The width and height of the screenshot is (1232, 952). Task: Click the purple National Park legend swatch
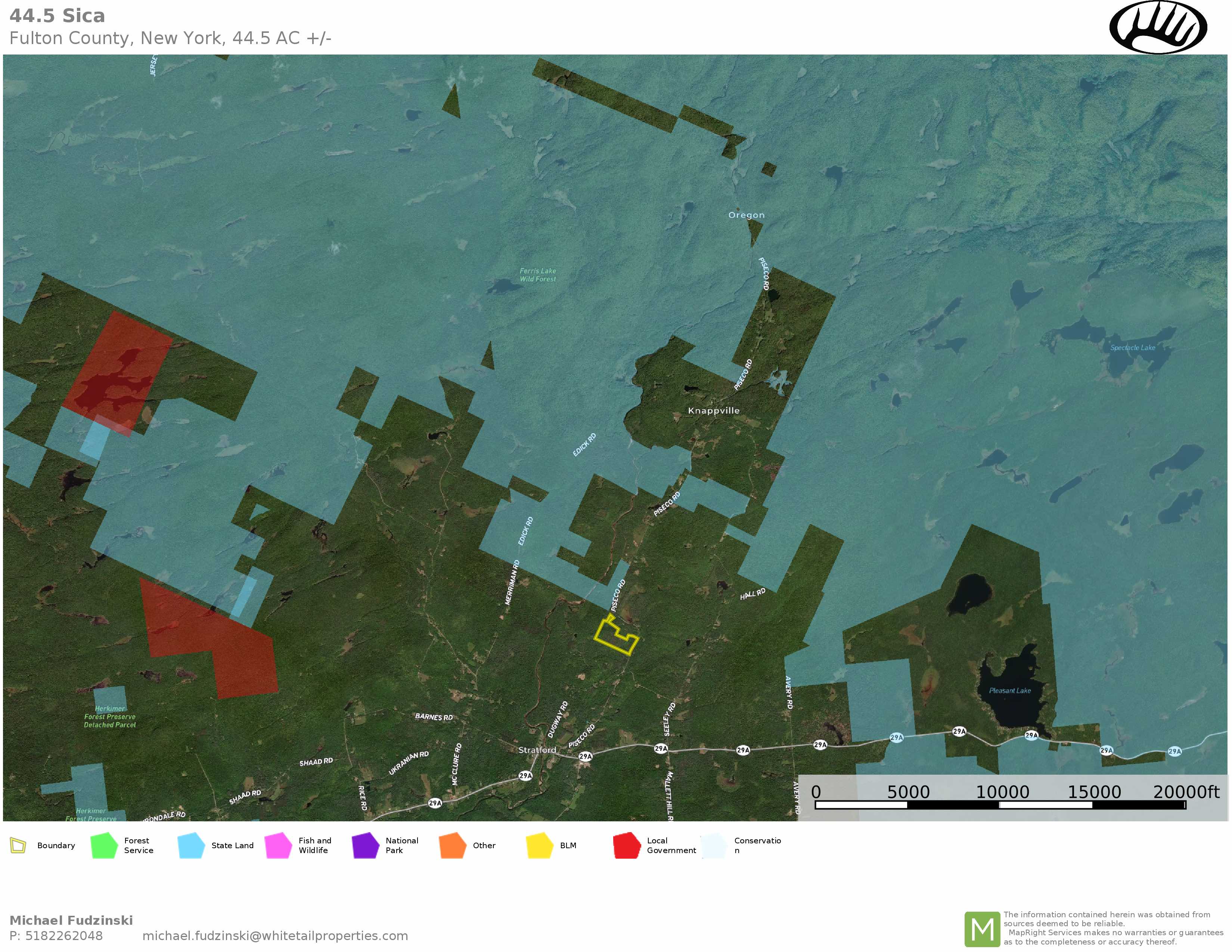click(366, 845)
